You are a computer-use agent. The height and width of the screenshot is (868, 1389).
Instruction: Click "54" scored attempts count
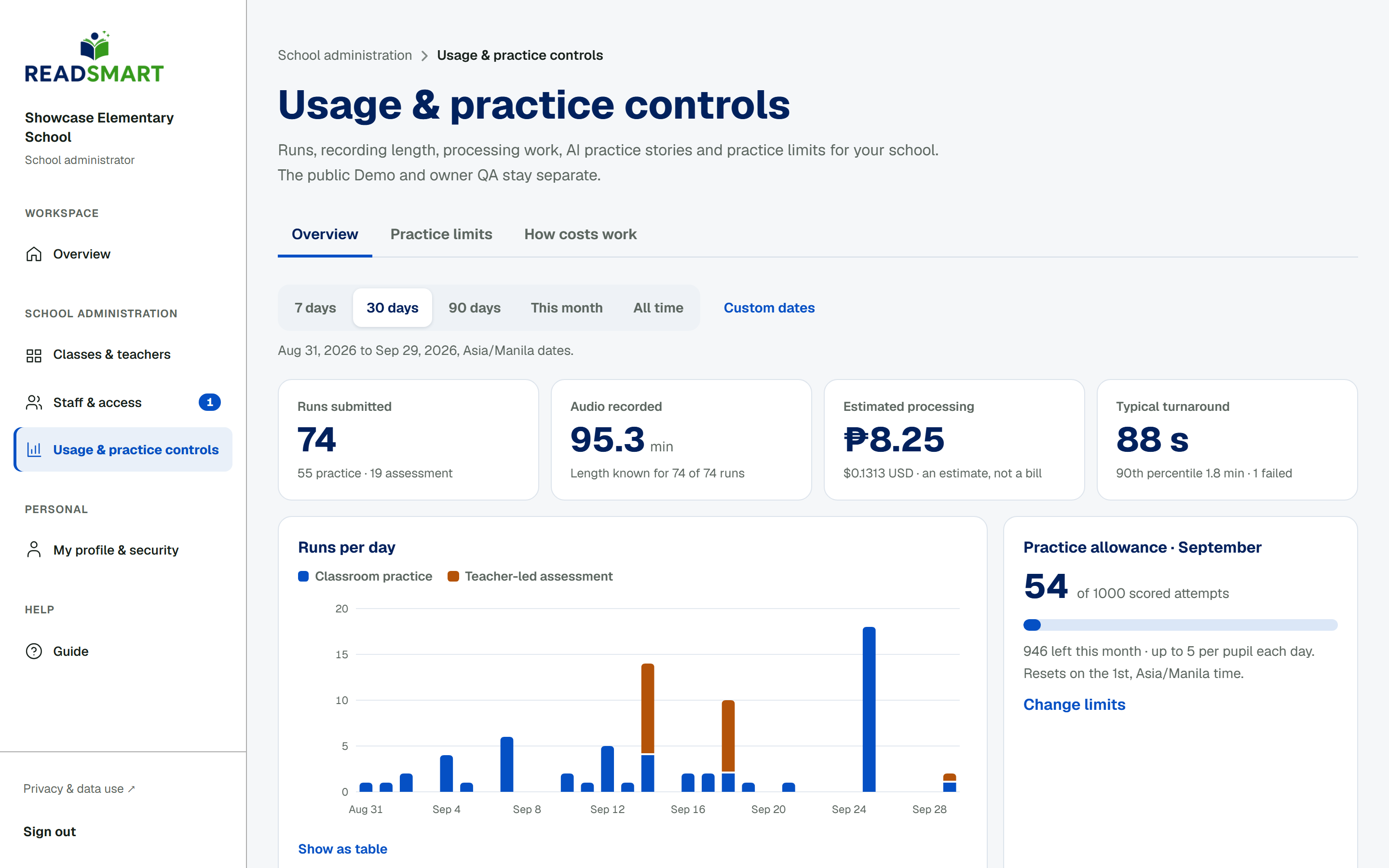click(1046, 586)
